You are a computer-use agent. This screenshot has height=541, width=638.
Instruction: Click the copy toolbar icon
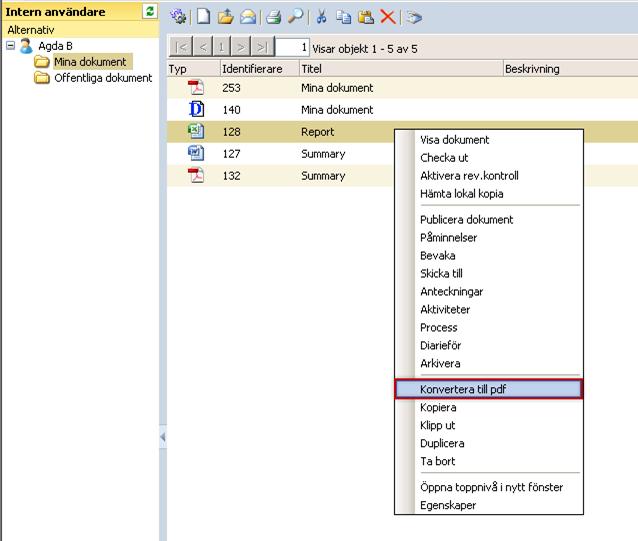point(344,17)
